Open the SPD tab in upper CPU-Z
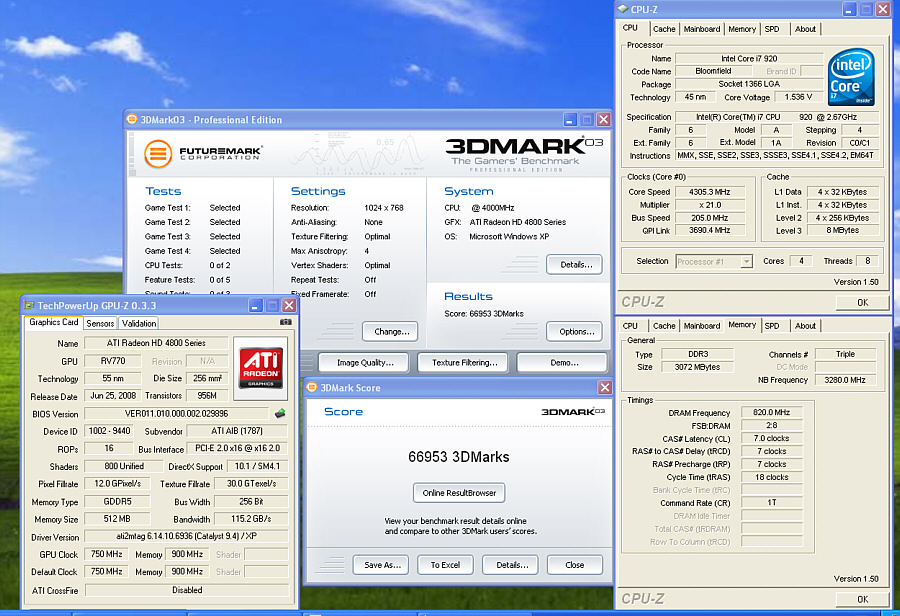 click(x=772, y=29)
